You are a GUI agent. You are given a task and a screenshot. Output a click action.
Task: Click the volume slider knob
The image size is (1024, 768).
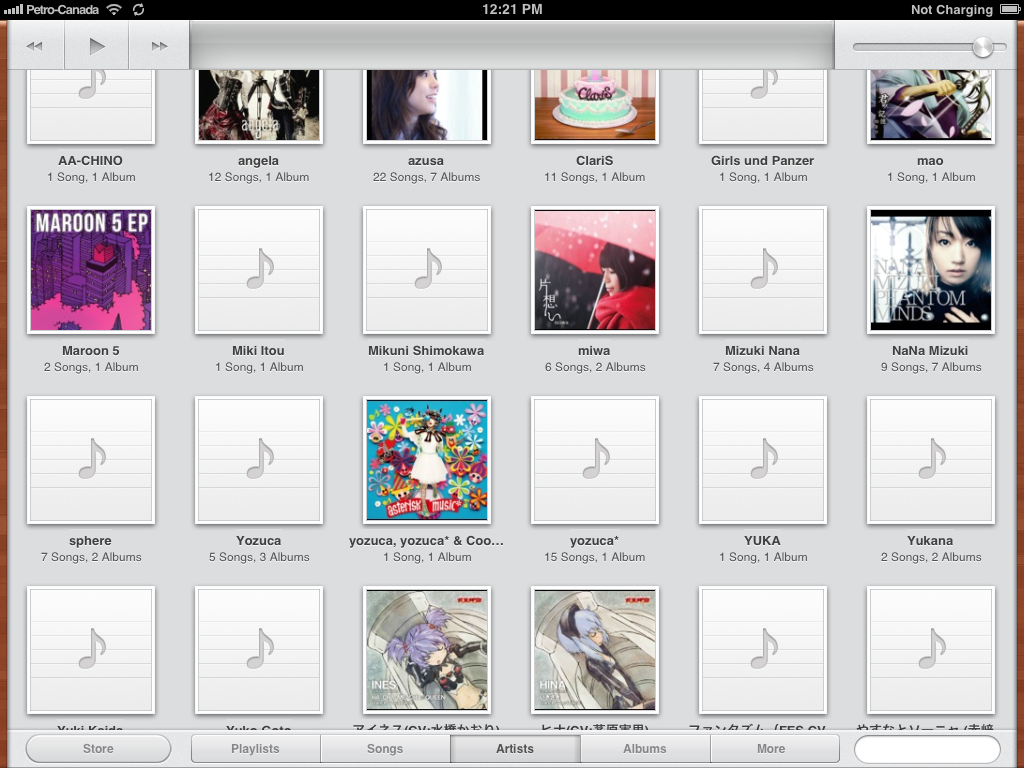[x=982, y=47]
